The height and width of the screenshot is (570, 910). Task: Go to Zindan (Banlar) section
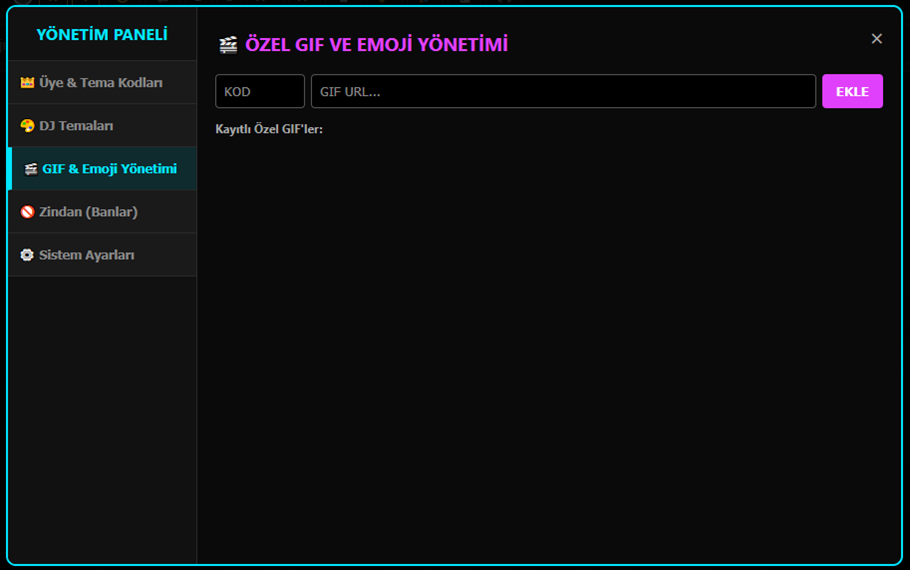[103, 212]
